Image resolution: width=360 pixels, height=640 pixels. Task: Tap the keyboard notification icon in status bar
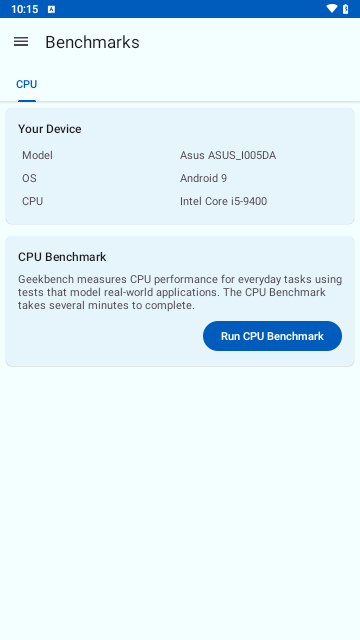(x=51, y=9)
